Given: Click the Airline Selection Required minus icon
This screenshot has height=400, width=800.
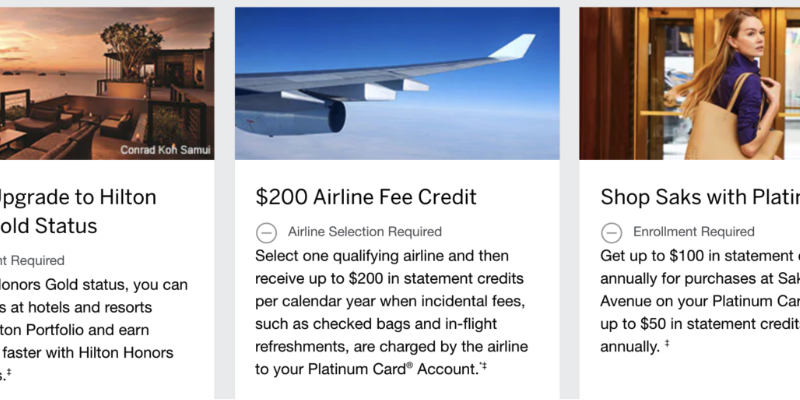Looking at the screenshot, I should point(266,233).
